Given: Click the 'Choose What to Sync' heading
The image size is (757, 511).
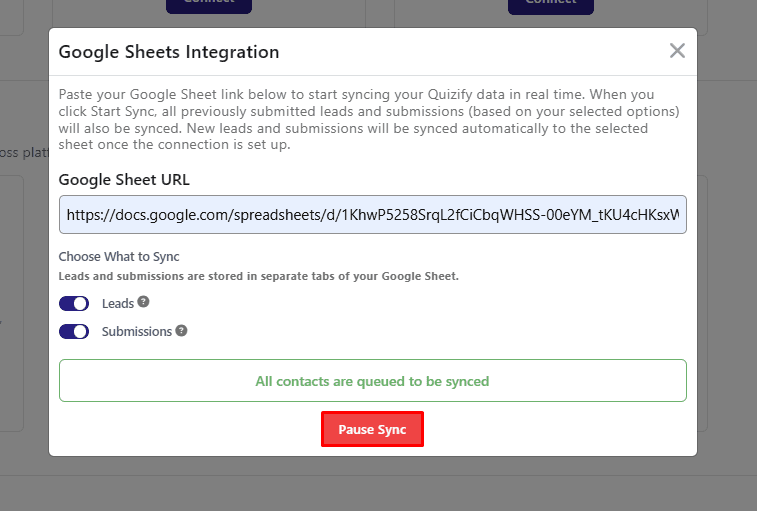Looking at the screenshot, I should tap(119, 256).
